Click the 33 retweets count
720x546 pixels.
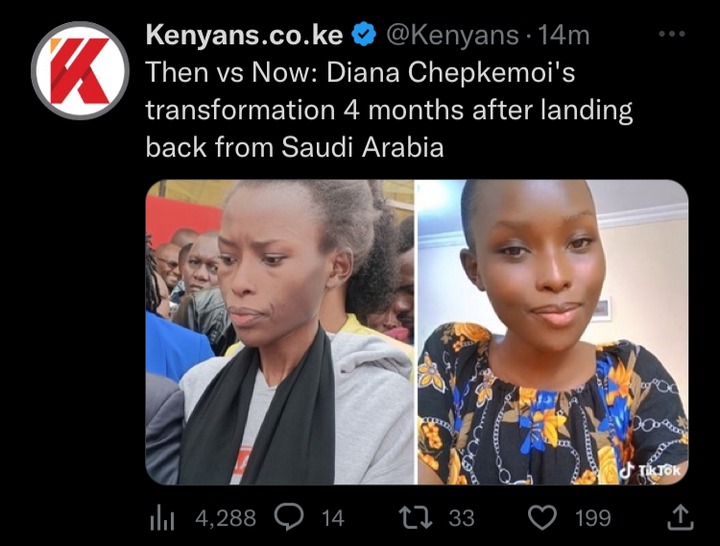[461, 518]
